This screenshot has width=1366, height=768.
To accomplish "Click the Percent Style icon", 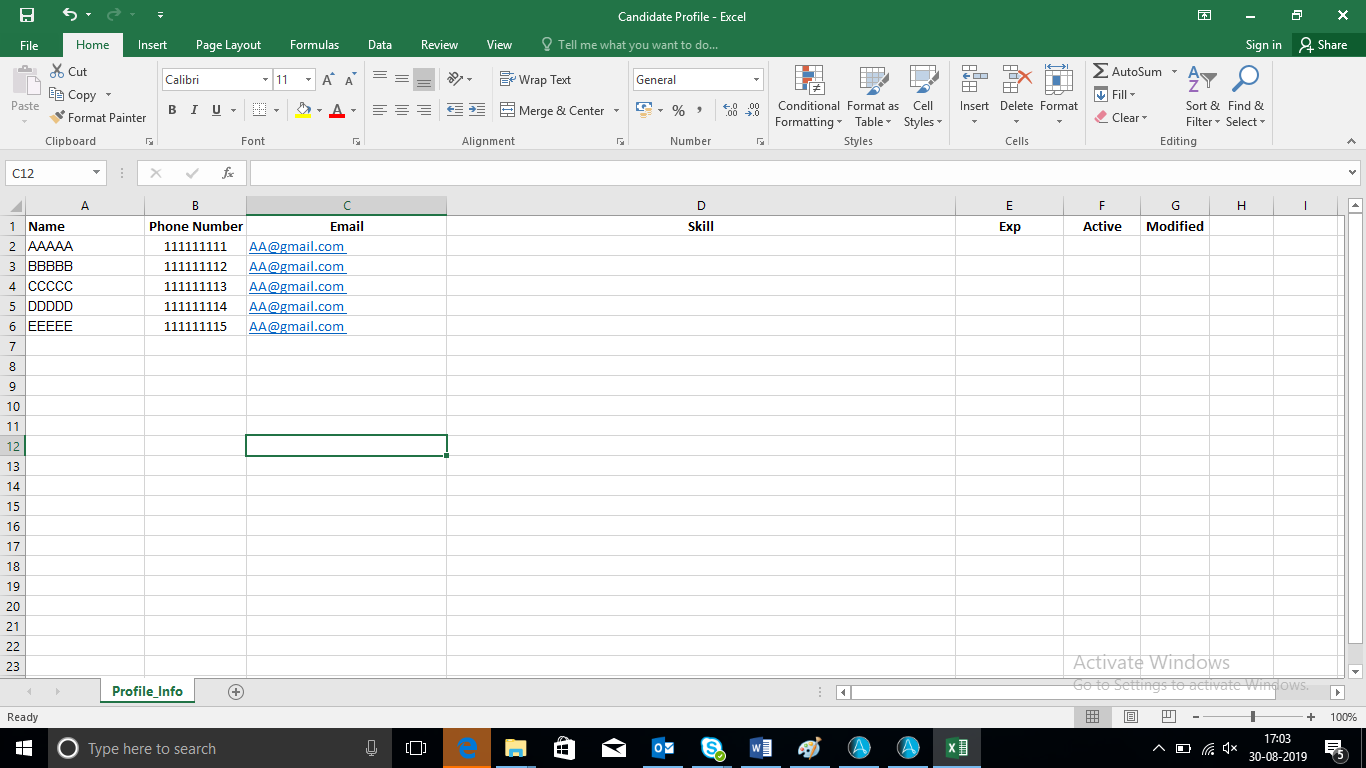I will click(678, 111).
